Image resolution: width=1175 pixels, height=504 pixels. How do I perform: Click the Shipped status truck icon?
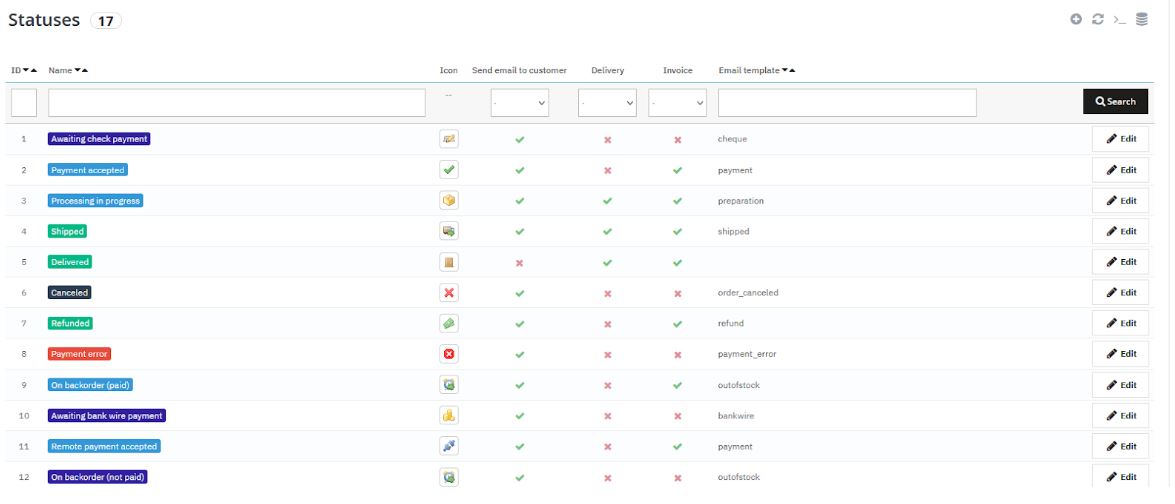click(449, 231)
